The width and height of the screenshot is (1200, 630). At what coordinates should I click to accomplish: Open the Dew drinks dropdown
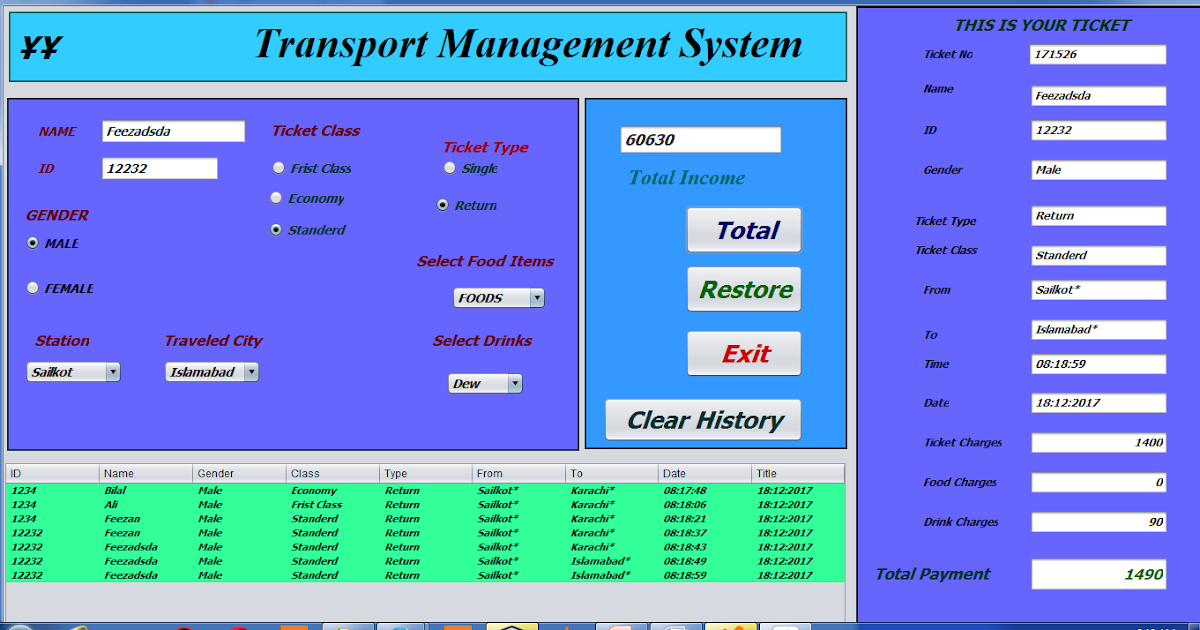[x=485, y=383]
